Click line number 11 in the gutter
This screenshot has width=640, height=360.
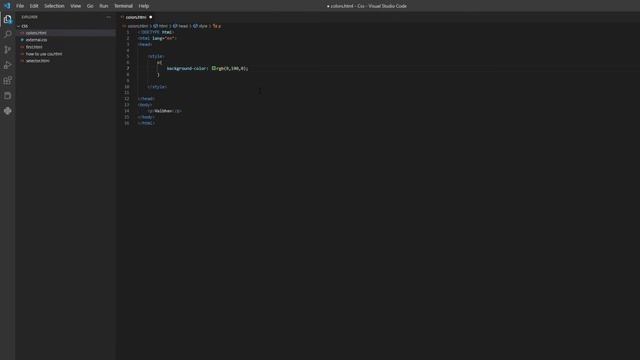coord(127,93)
